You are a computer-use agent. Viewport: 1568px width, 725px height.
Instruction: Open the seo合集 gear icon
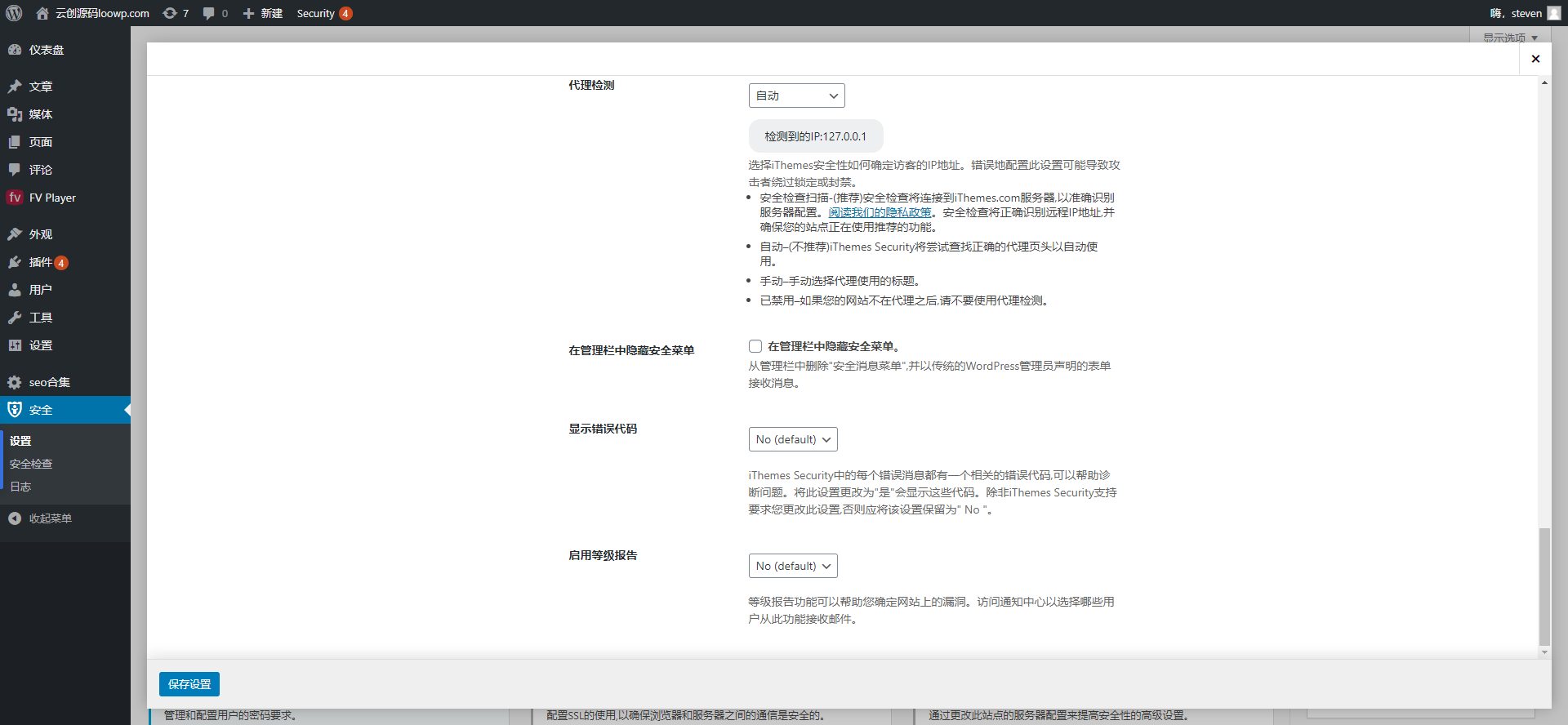15,382
